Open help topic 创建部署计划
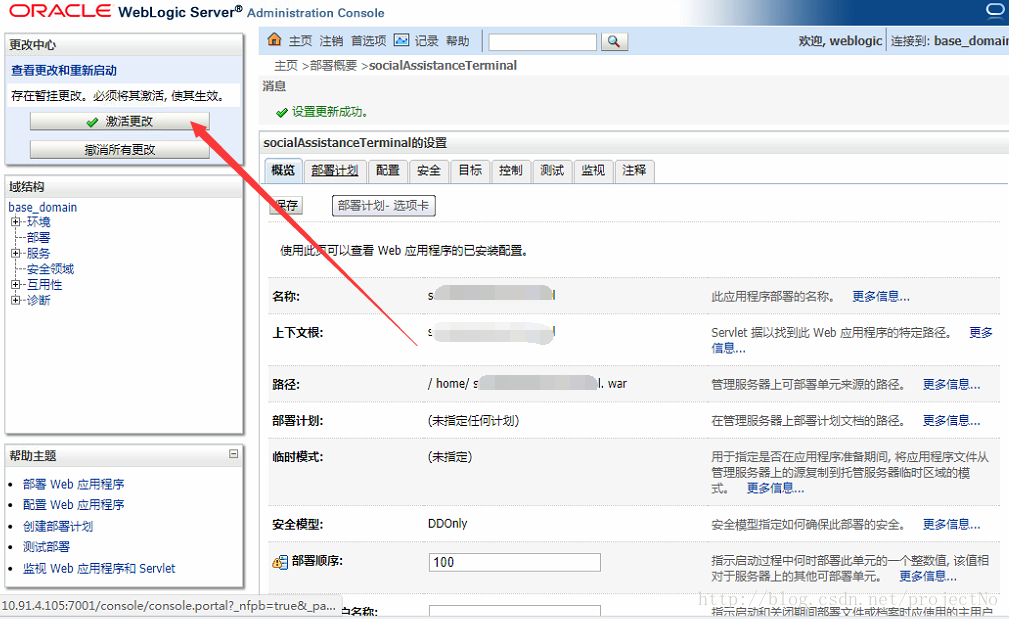Viewport: 1009px width, 619px height. click(58, 526)
